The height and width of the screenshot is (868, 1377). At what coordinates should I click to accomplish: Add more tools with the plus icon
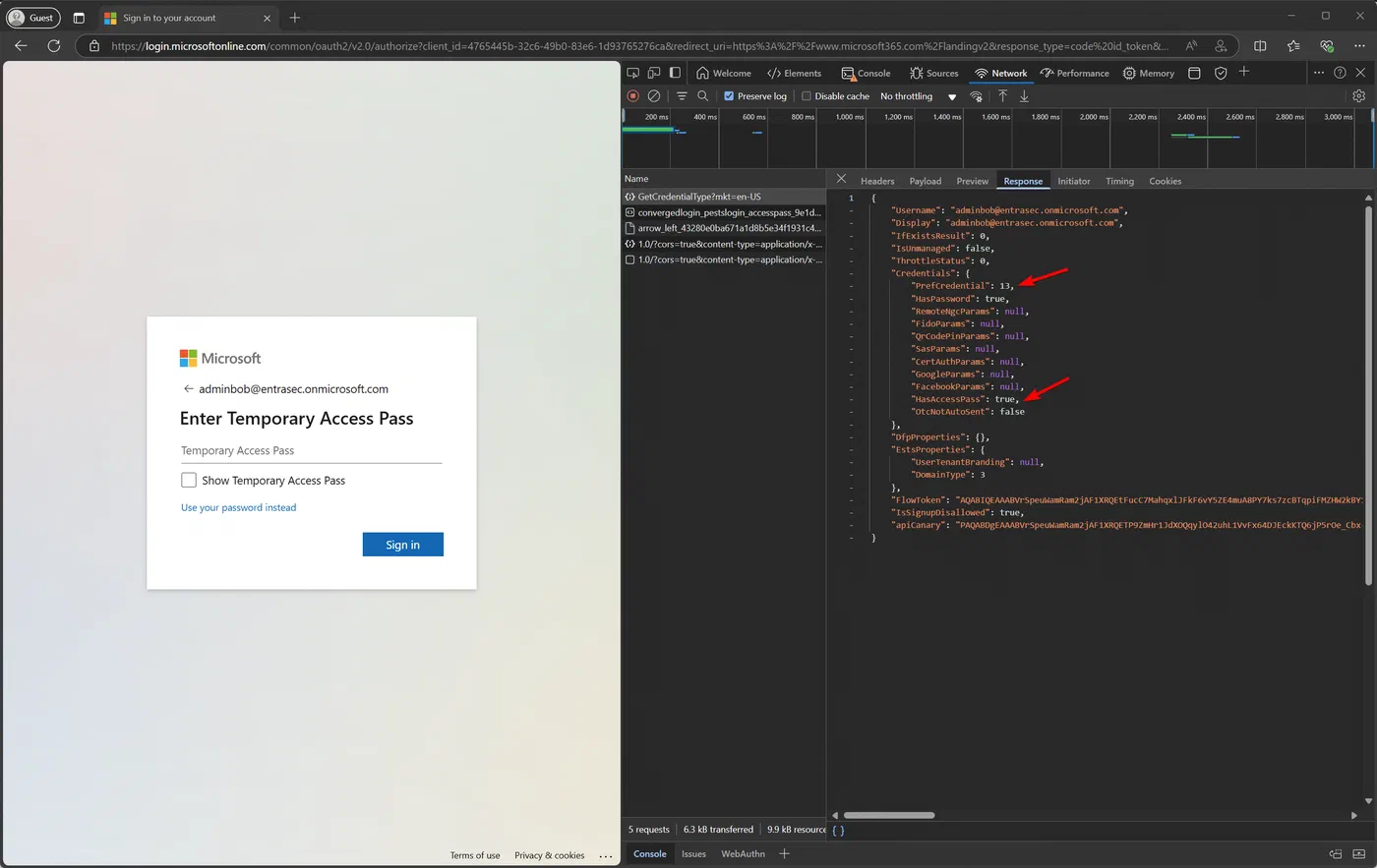[x=1244, y=72]
